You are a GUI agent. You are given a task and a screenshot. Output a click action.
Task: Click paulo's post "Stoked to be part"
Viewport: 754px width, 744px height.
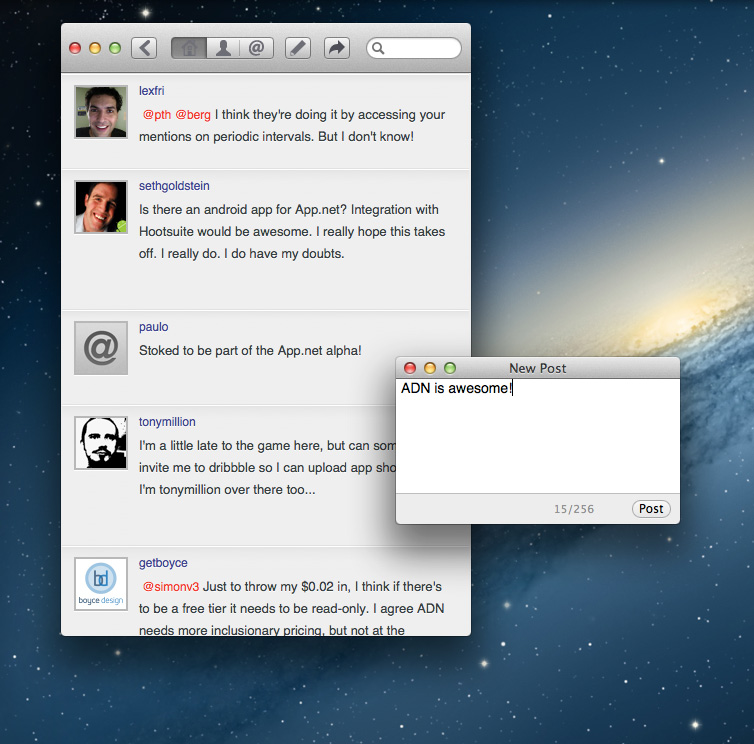(250, 351)
